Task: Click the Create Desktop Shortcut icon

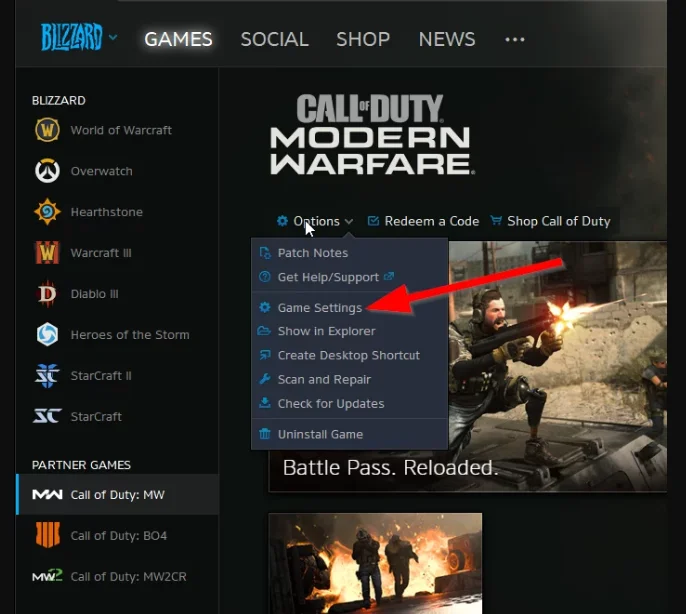Action: point(265,355)
